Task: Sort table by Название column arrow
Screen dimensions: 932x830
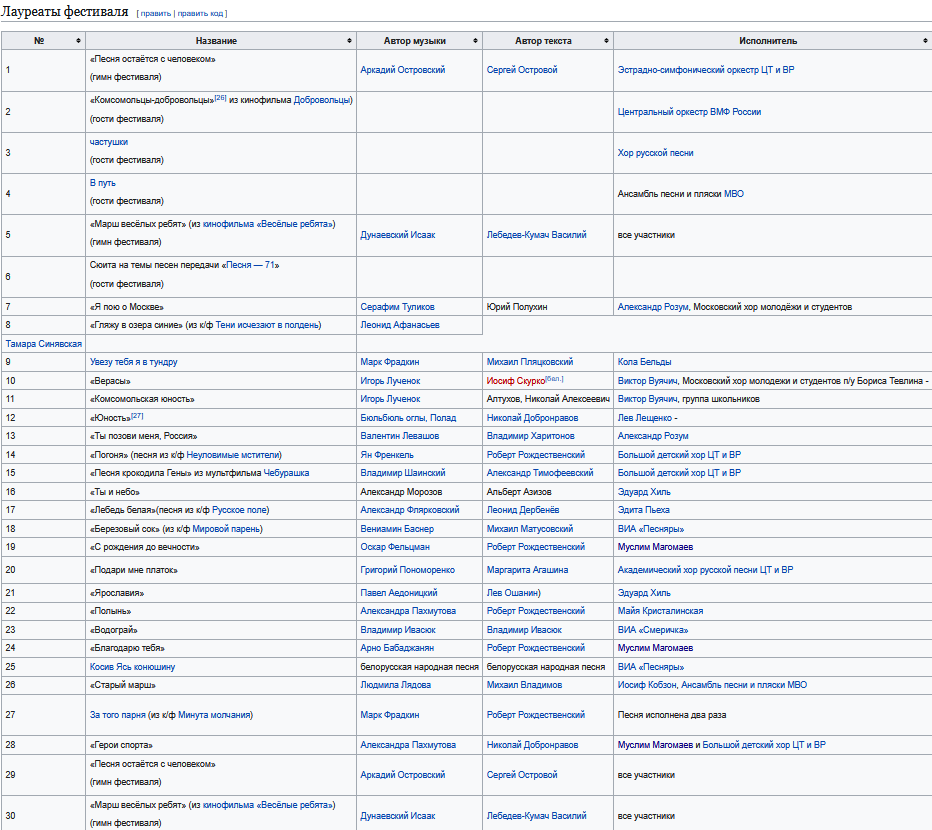Action: point(349,40)
